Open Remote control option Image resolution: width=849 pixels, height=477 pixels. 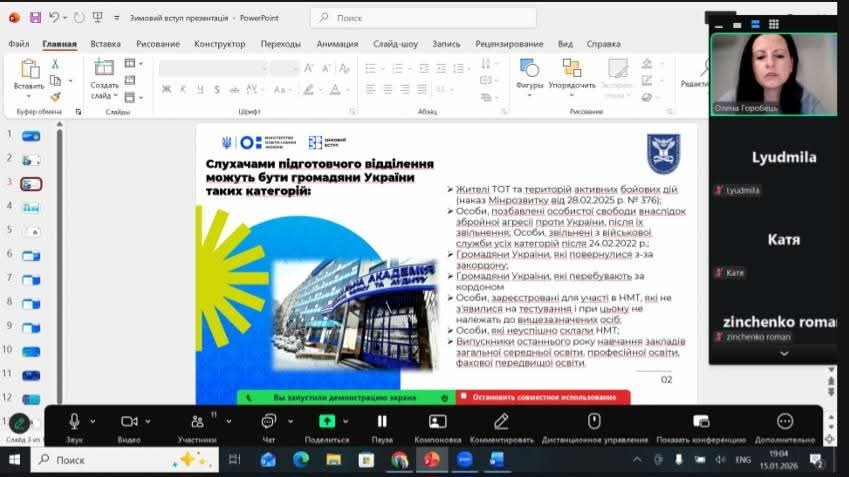coord(594,422)
